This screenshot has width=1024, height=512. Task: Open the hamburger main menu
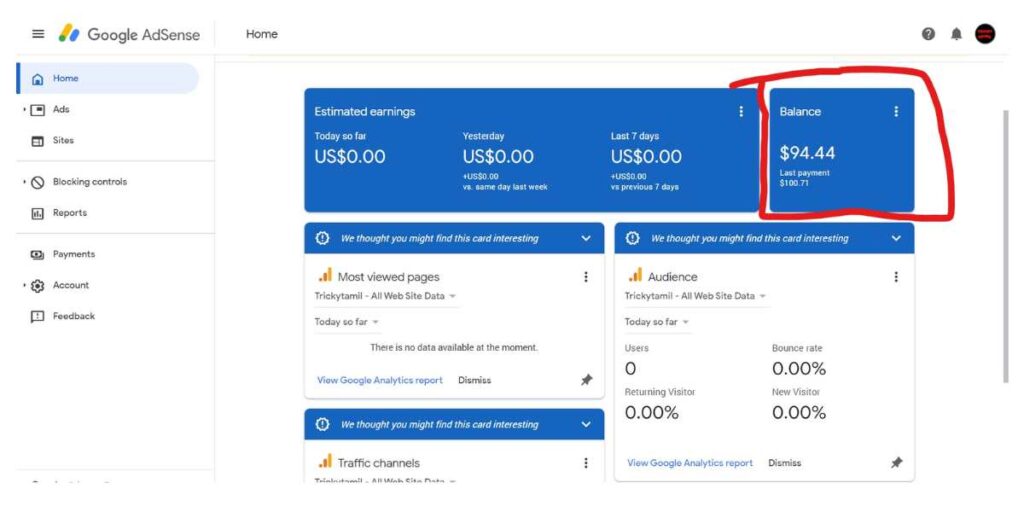coord(38,34)
